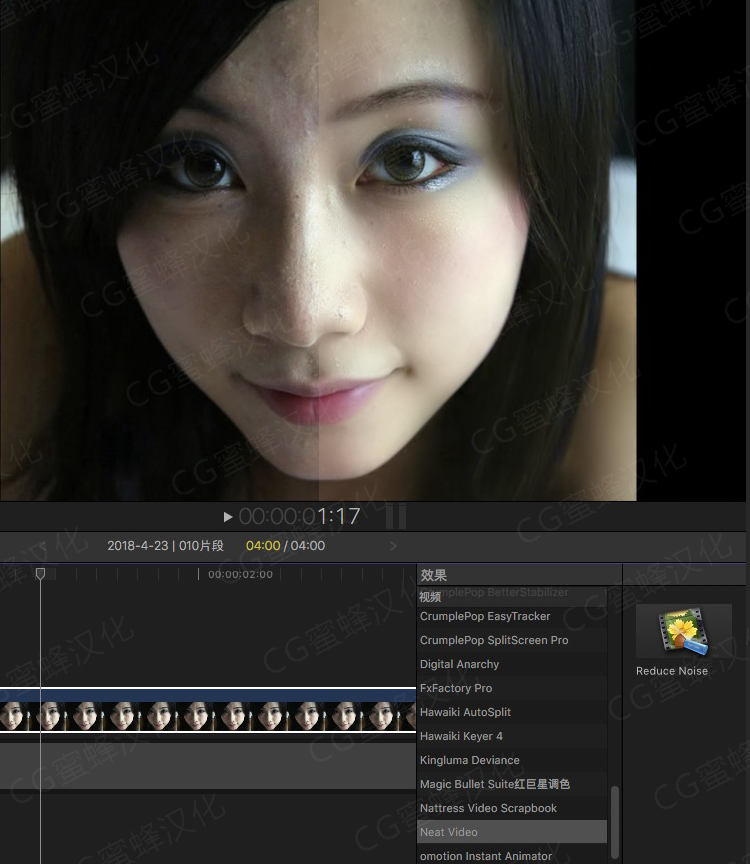This screenshot has height=864, width=750.
Task: Select Nattress Video Scrapbook category
Action: coord(512,808)
